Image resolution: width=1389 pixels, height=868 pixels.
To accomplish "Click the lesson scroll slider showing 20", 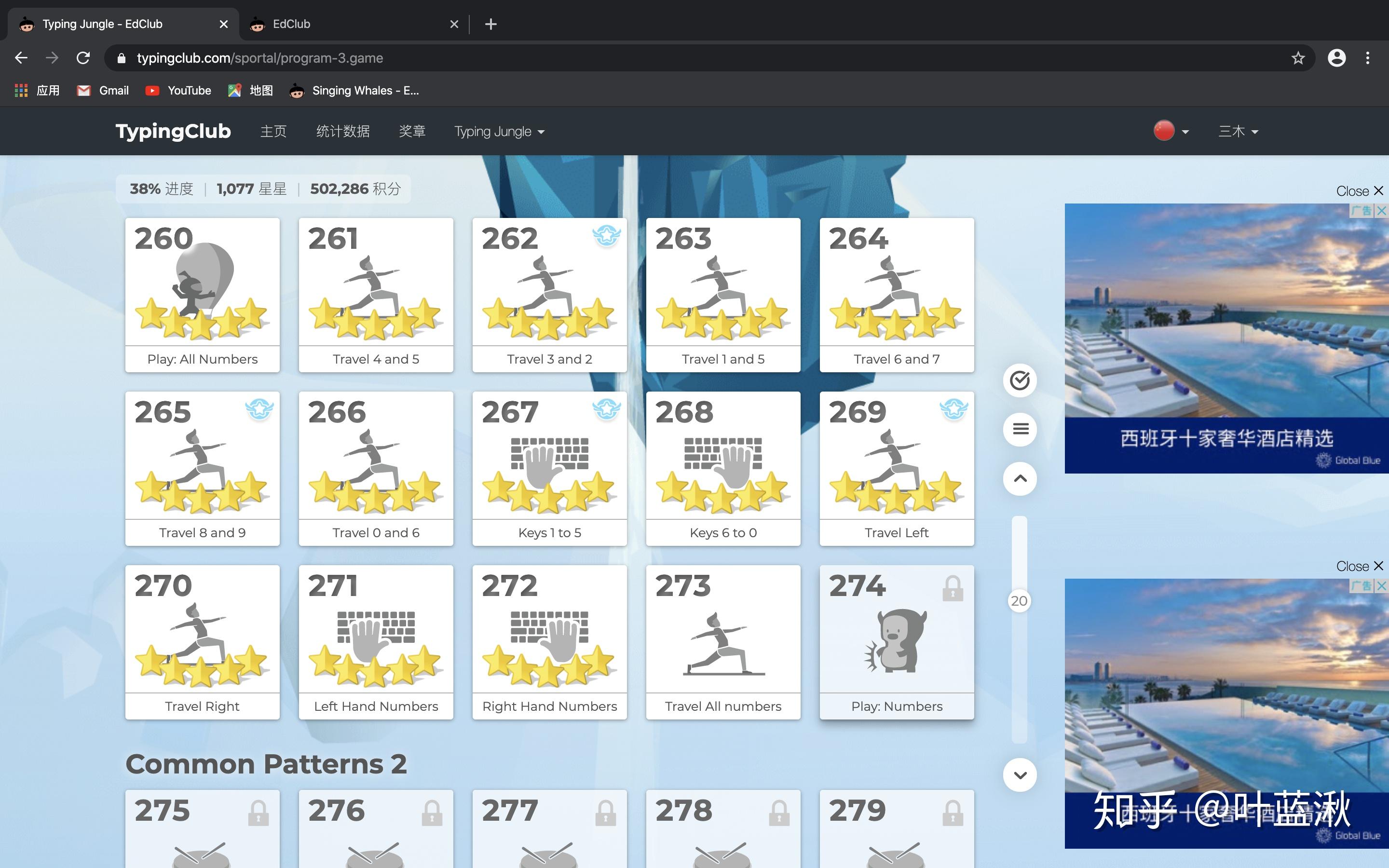I will tap(1020, 601).
